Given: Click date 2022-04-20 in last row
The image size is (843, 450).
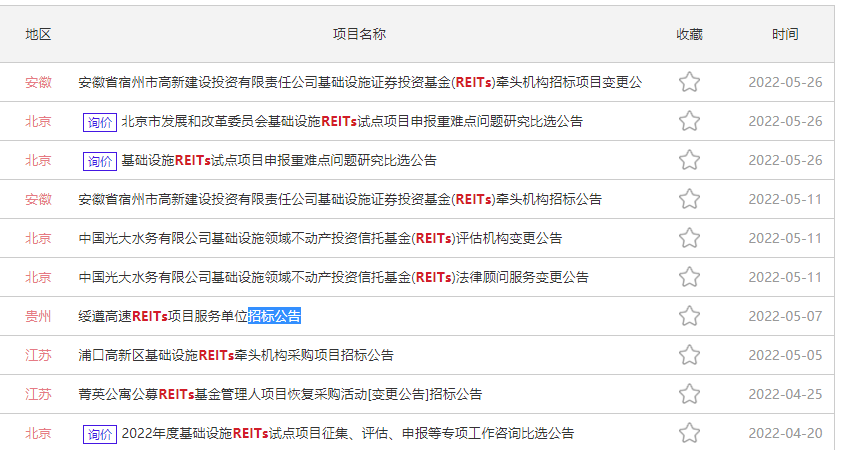Looking at the screenshot, I should click(785, 433).
